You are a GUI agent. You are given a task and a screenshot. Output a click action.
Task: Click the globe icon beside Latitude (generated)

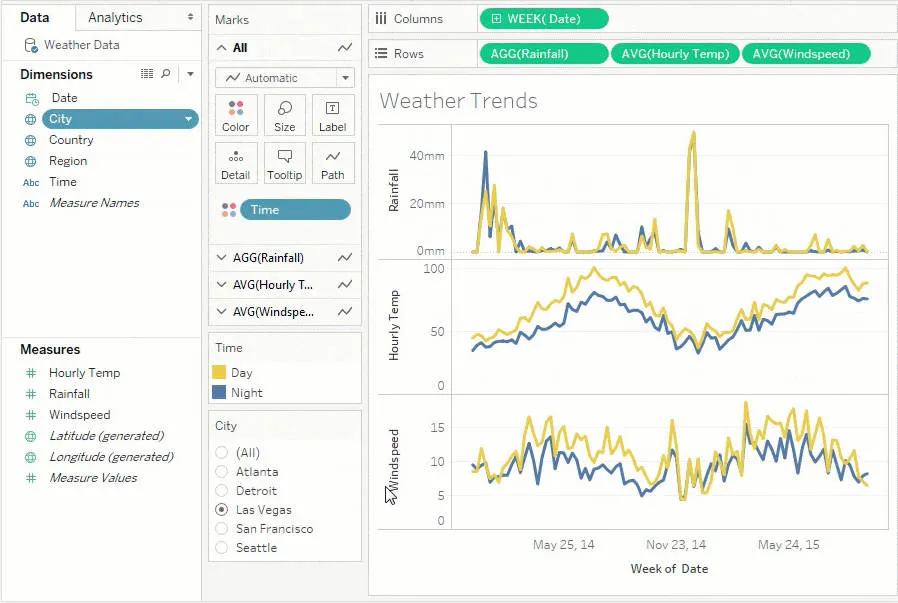coord(30,436)
